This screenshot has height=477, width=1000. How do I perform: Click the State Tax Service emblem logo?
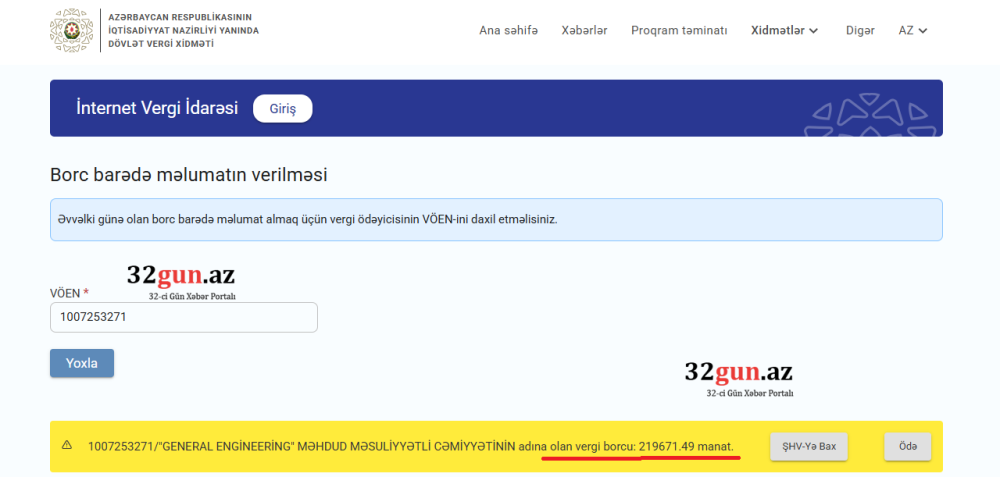click(x=71, y=30)
